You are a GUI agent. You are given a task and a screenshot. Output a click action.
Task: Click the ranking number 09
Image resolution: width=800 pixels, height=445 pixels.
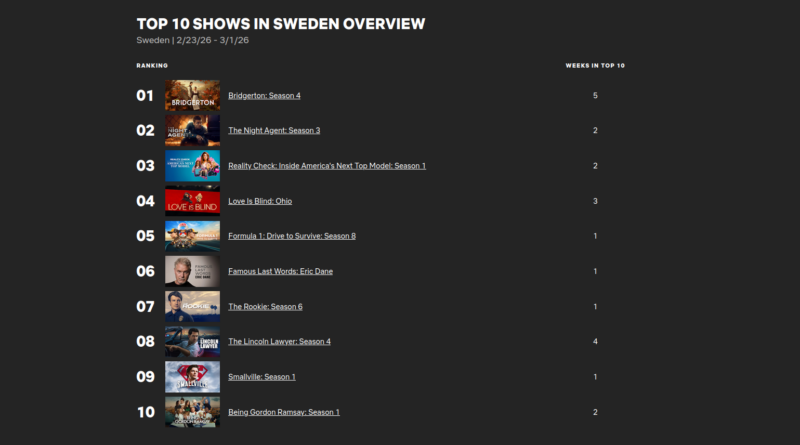(x=145, y=377)
